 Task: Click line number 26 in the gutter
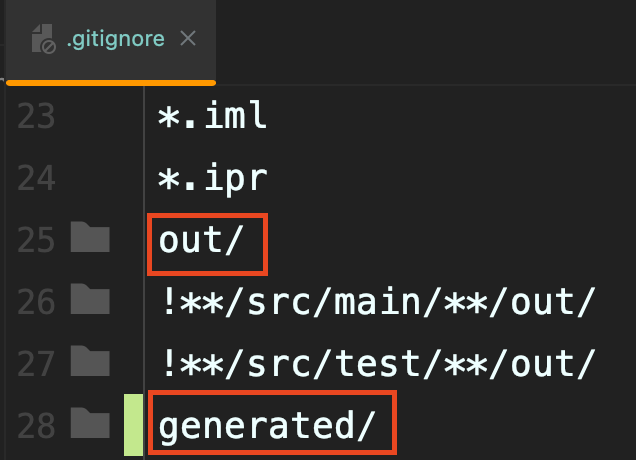[37, 300]
